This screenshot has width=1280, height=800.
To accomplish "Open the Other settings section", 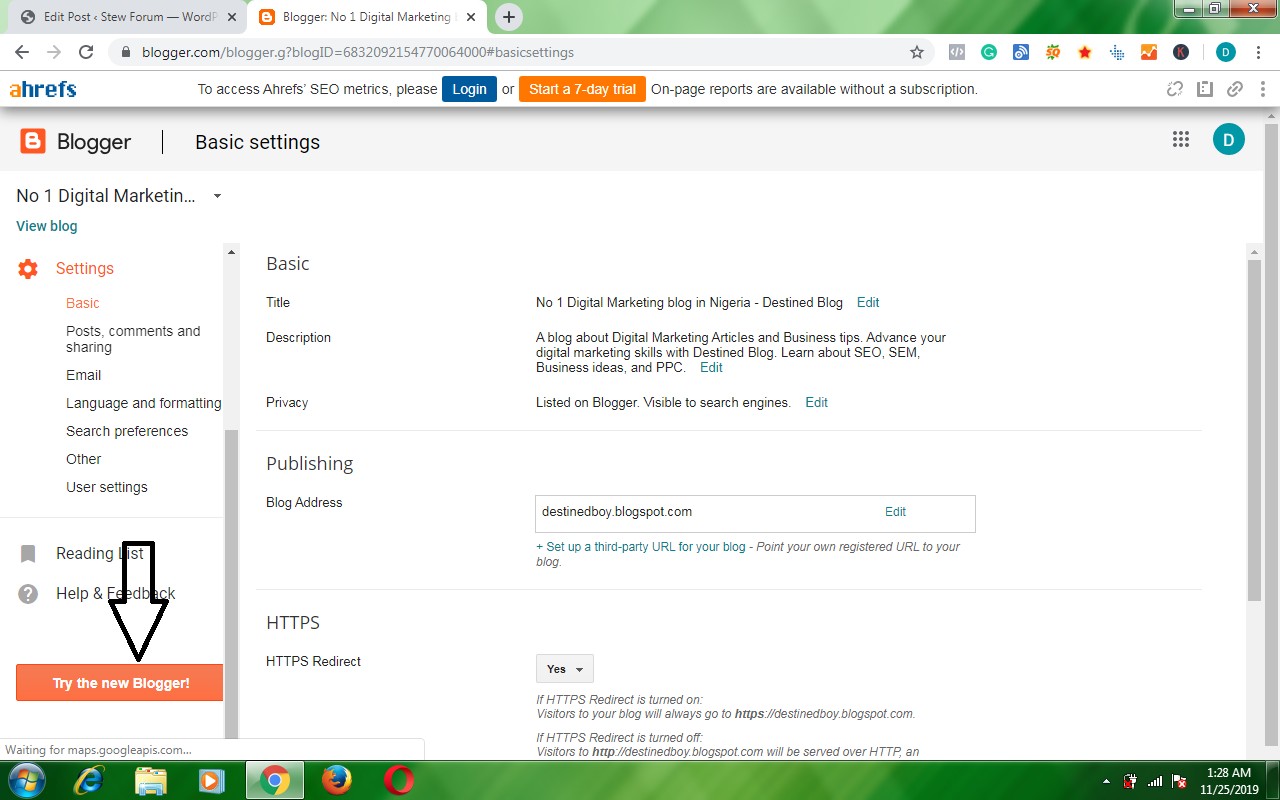I will pos(84,459).
